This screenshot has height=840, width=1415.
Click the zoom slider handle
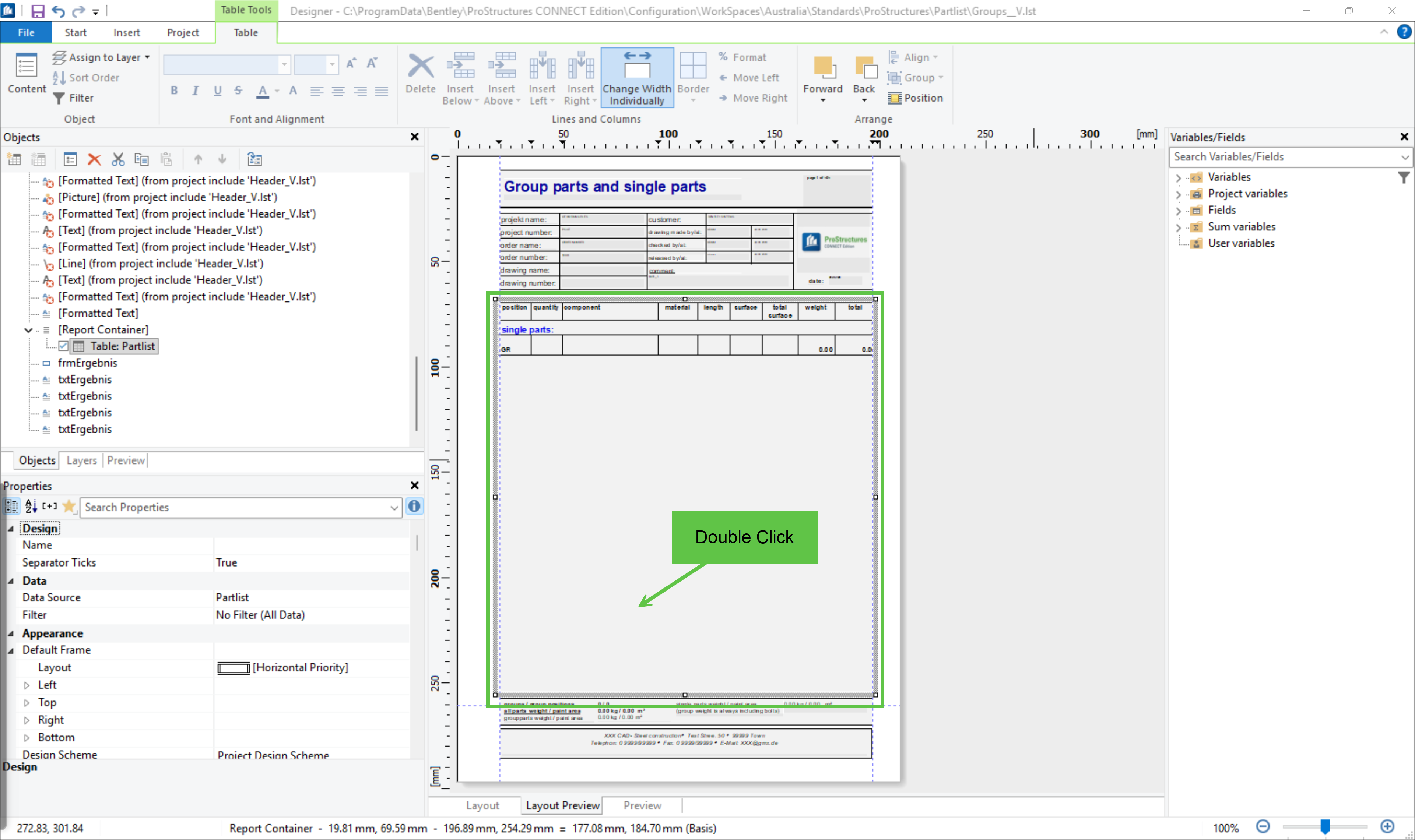tap(1325, 827)
